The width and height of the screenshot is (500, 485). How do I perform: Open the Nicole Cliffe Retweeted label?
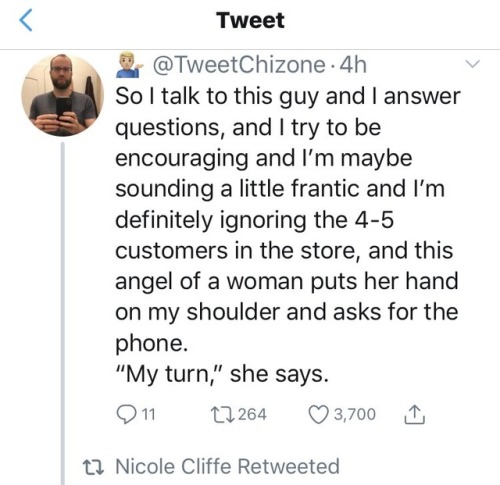tap(227, 466)
